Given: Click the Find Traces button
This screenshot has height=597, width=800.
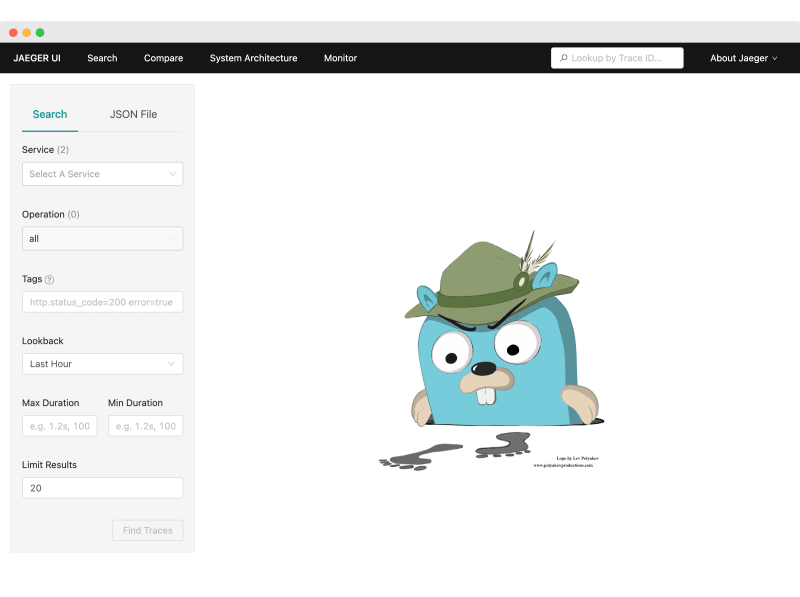Looking at the screenshot, I should (x=147, y=530).
